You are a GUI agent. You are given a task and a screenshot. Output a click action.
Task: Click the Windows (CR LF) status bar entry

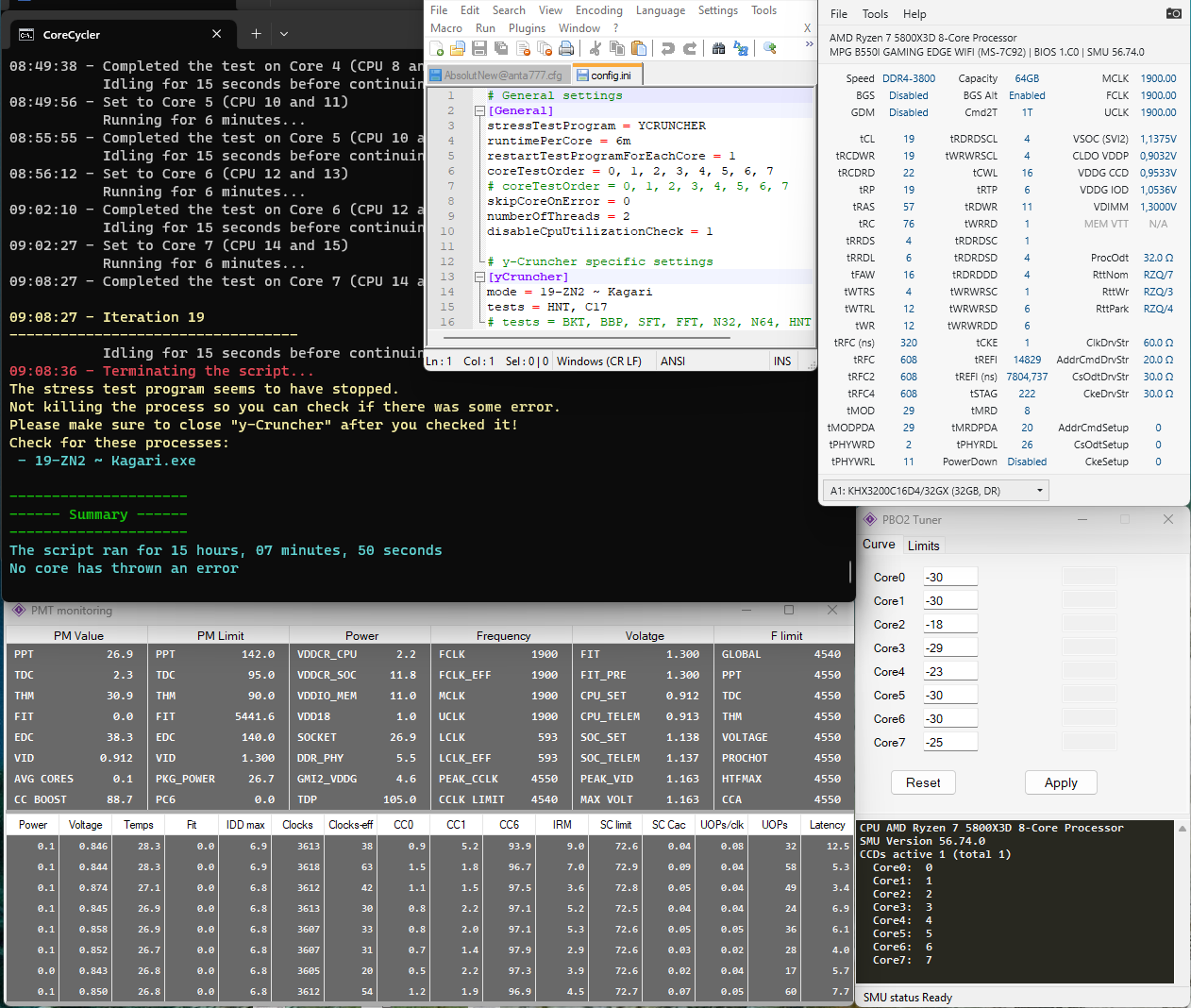(x=599, y=361)
